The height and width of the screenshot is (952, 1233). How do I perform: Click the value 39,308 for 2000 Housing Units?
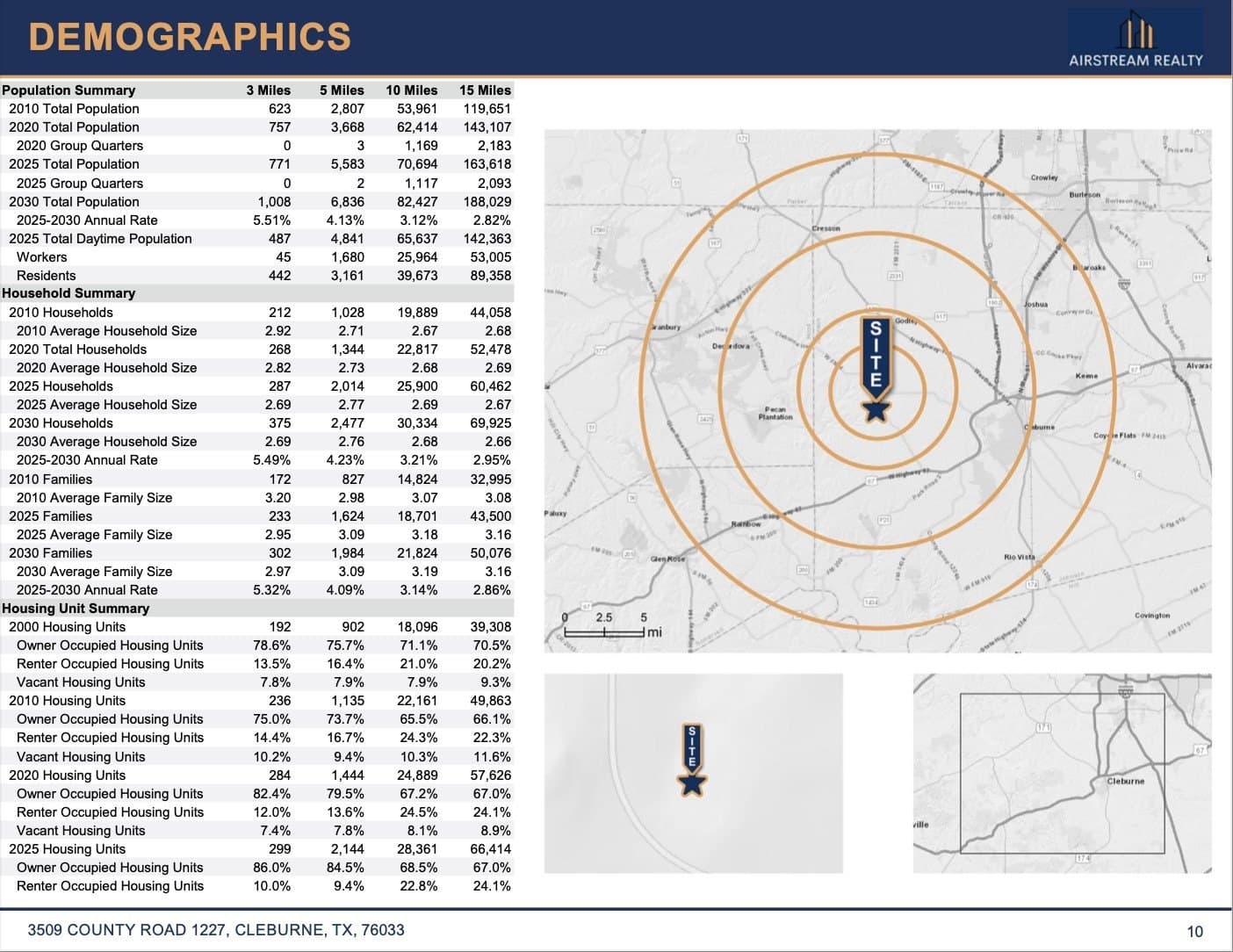click(x=490, y=626)
